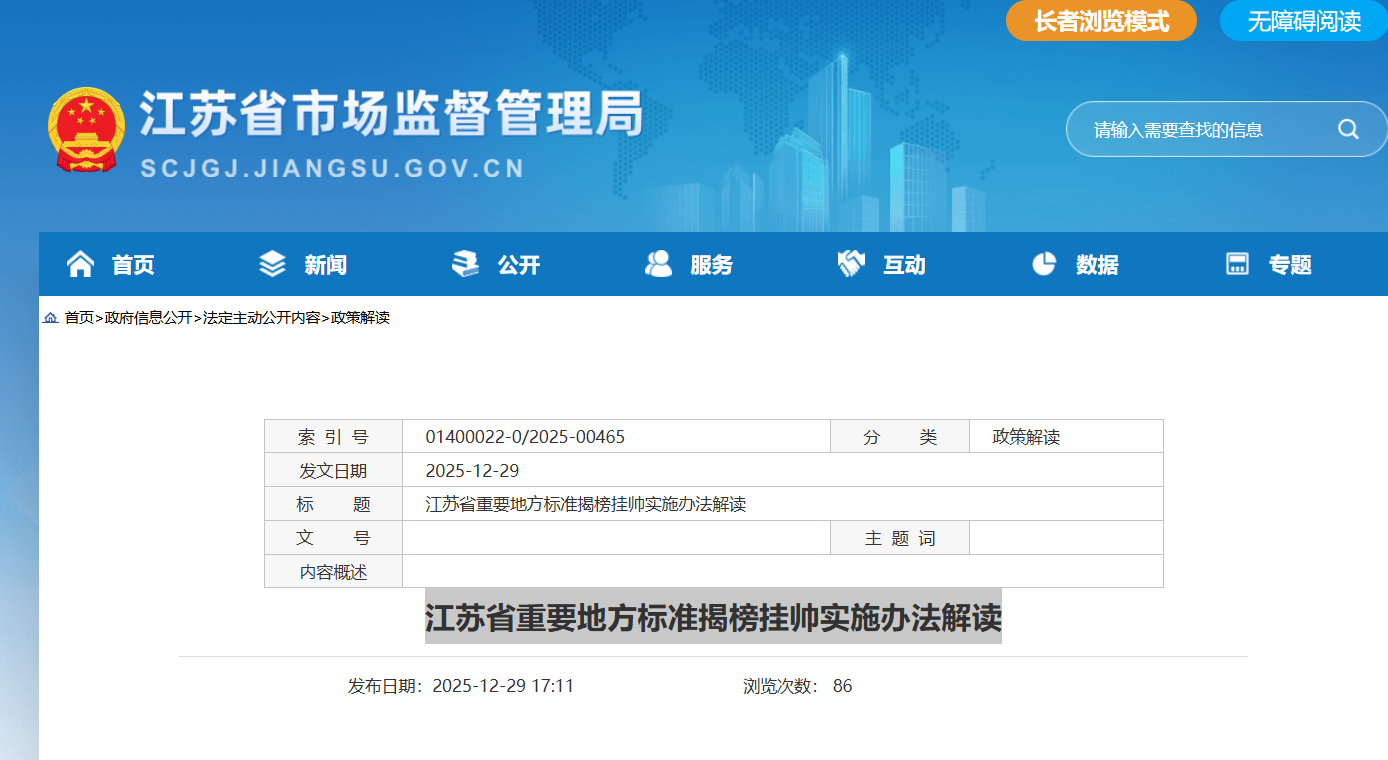The width and height of the screenshot is (1388, 760).
Task: Click the highlighted article title heading
Action: coord(713,617)
